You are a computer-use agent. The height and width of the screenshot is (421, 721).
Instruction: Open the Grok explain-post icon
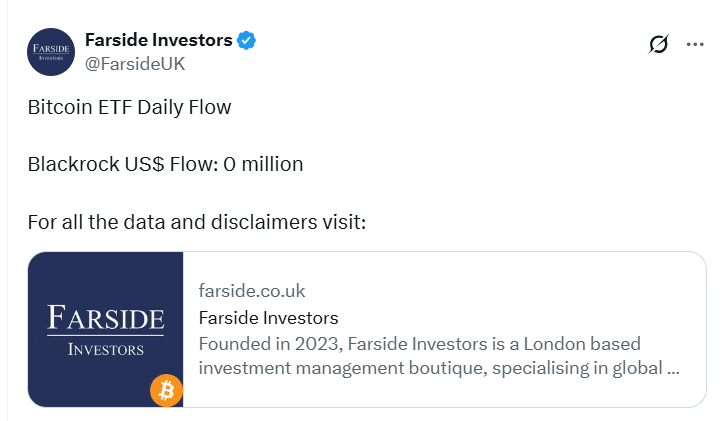click(x=658, y=45)
